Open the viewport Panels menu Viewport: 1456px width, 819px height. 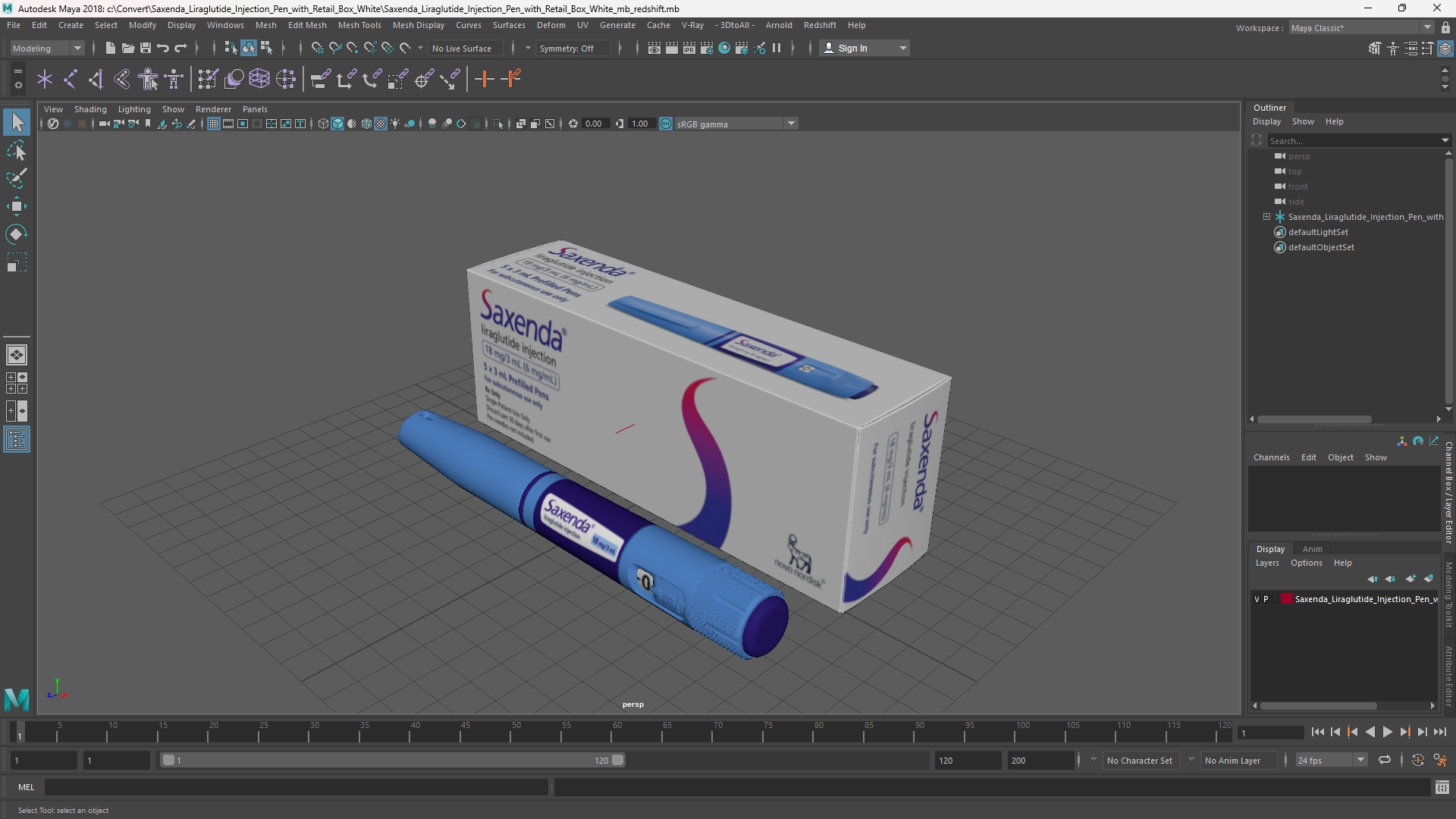(x=255, y=109)
